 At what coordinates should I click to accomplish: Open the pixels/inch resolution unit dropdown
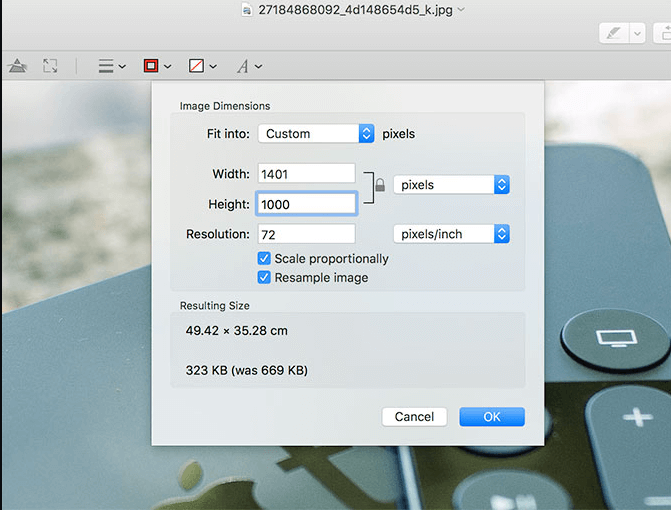(451, 234)
